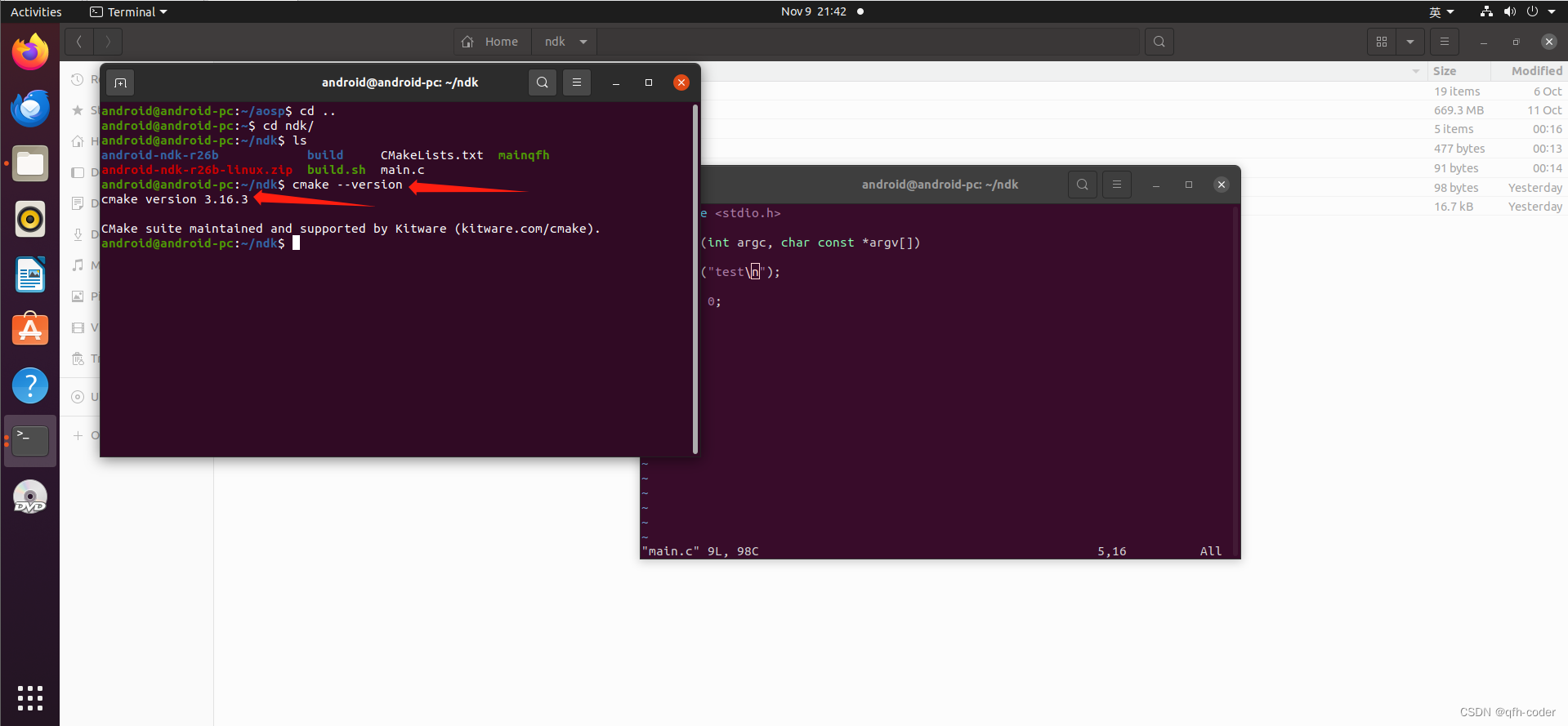Open the Files window hamburger menu
Viewport: 1568px width, 726px height.
pos(1445,42)
